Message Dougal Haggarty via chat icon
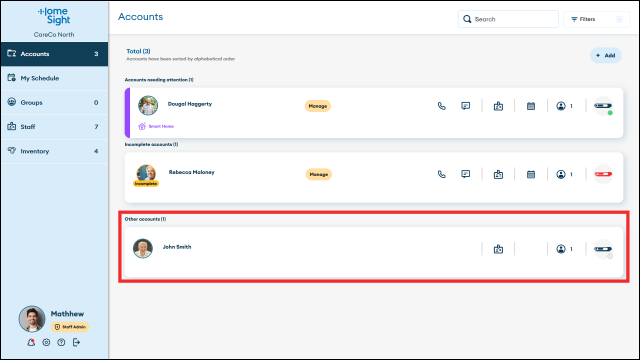 tap(466, 106)
